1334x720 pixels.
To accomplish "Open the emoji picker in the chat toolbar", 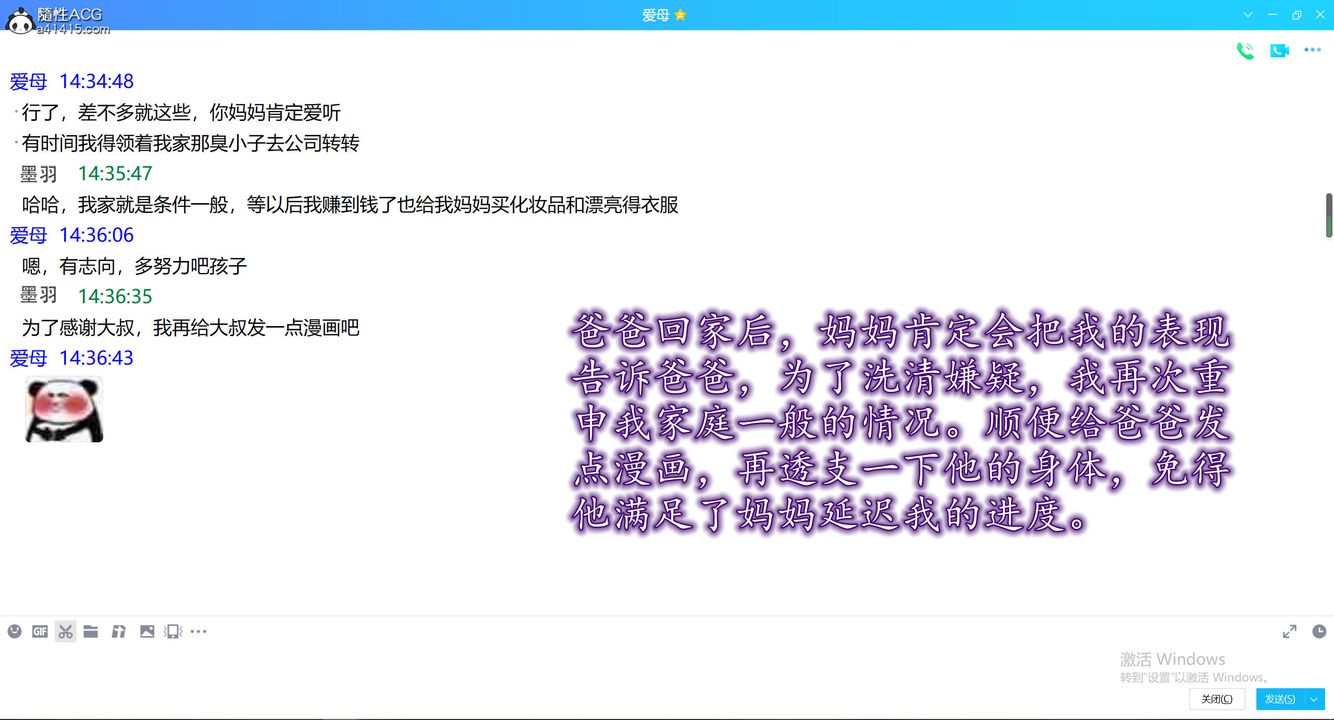I will coord(14,631).
